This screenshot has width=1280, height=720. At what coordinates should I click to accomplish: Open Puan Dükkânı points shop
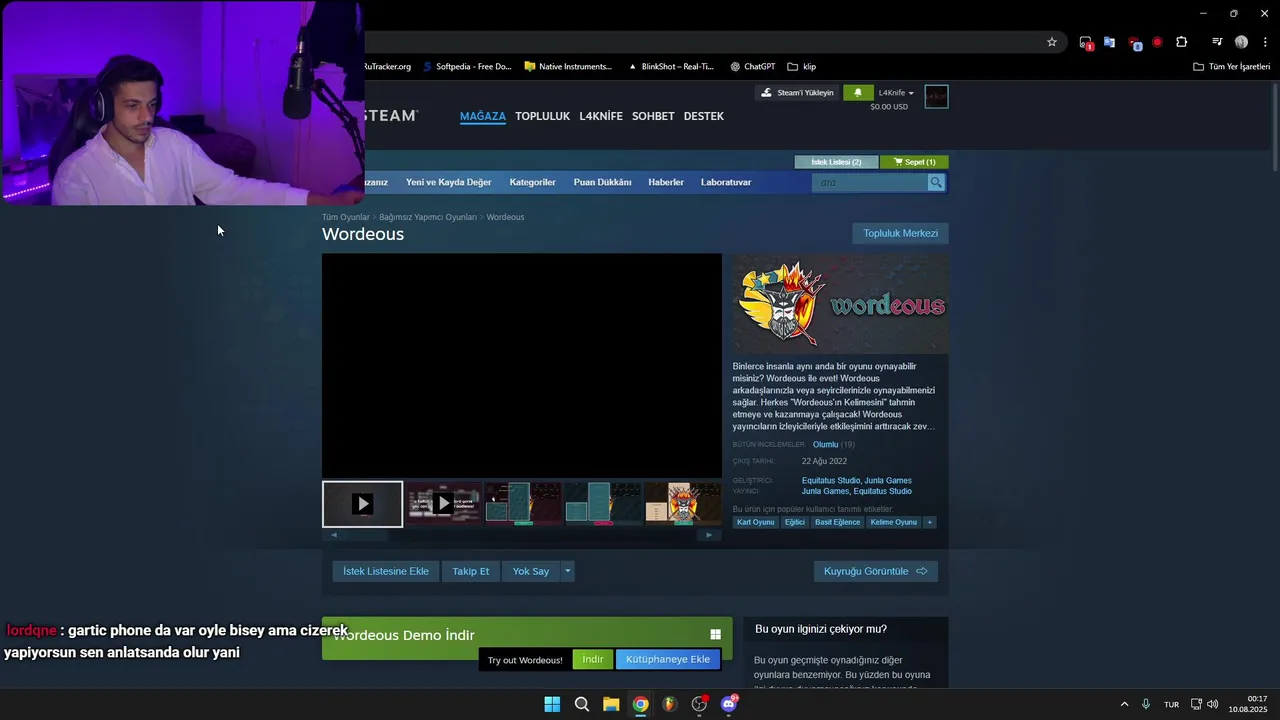click(x=602, y=182)
